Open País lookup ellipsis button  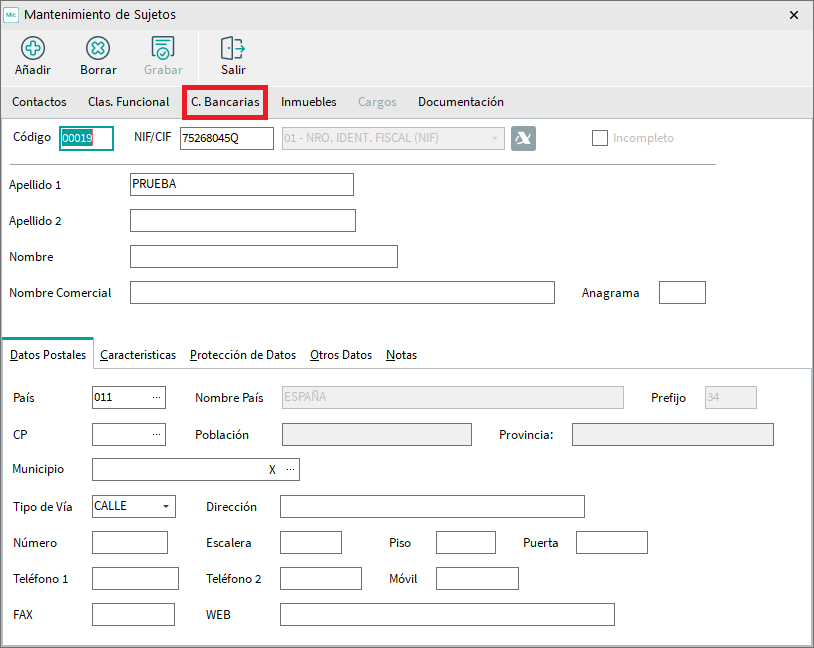[x=156, y=397]
